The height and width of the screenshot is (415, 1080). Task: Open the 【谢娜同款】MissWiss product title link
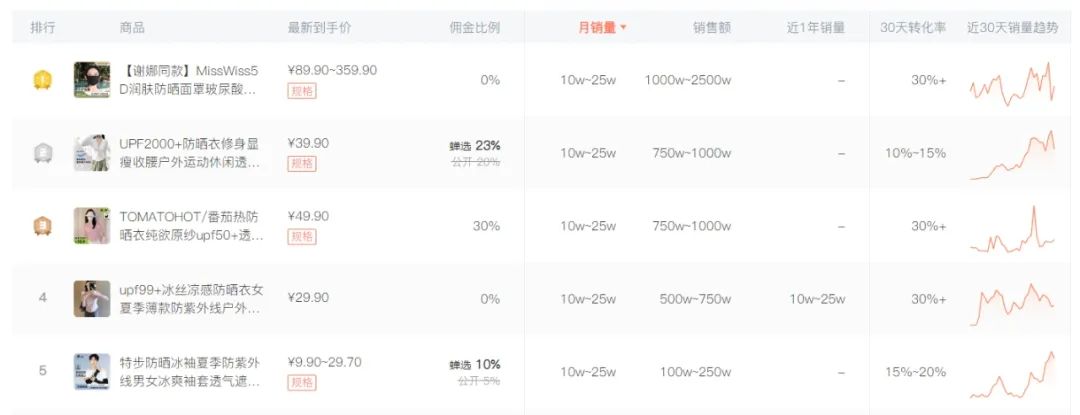pyautogui.click(x=188, y=80)
